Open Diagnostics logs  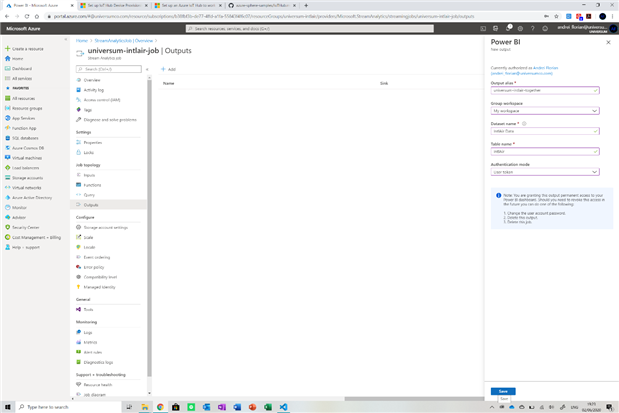pos(98,362)
